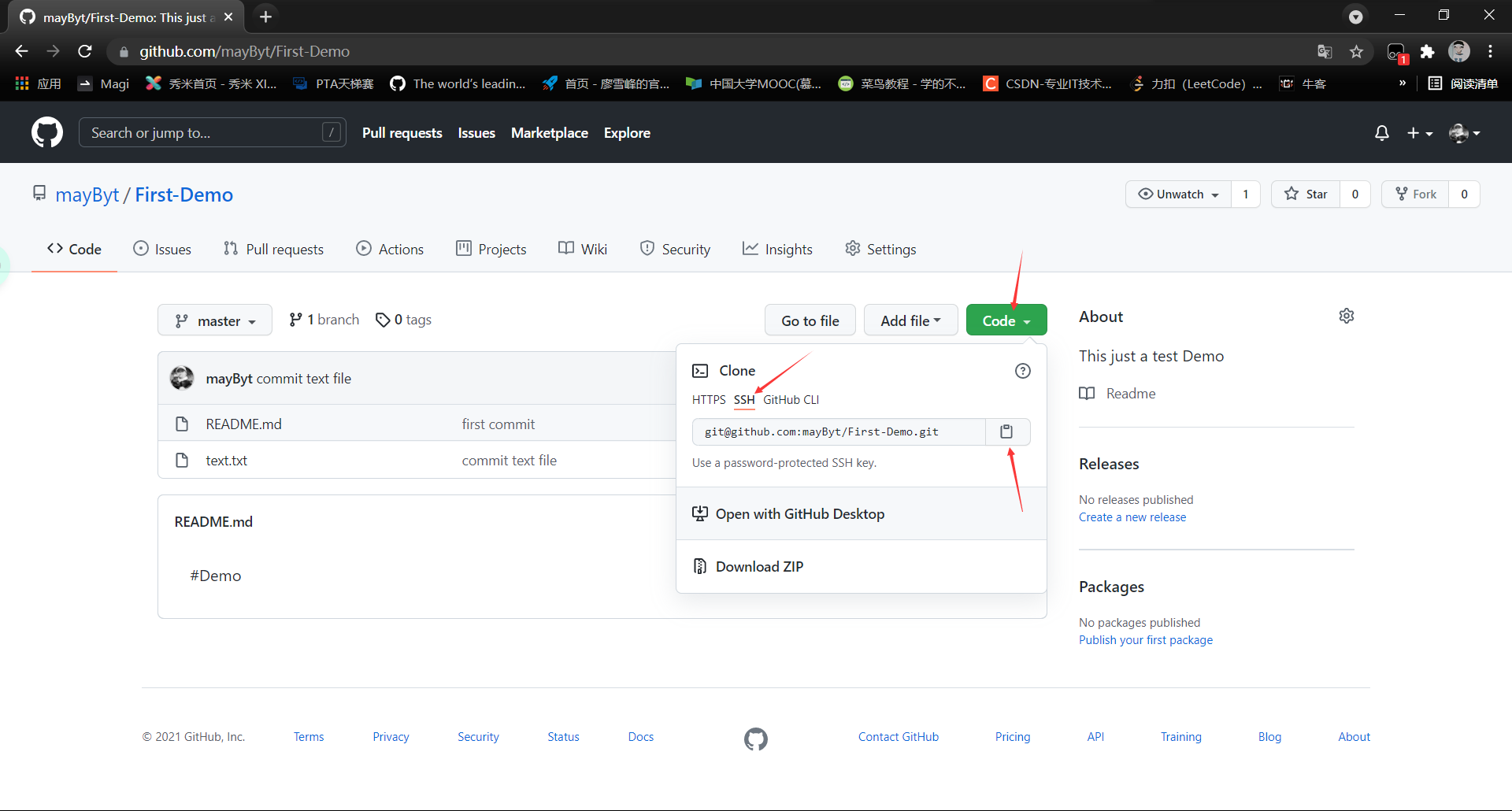Image resolution: width=1512 pixels, height=811 pixels.
Task: Copy the SSH clone URL to clipboard
Action: tap(1006, 431)
